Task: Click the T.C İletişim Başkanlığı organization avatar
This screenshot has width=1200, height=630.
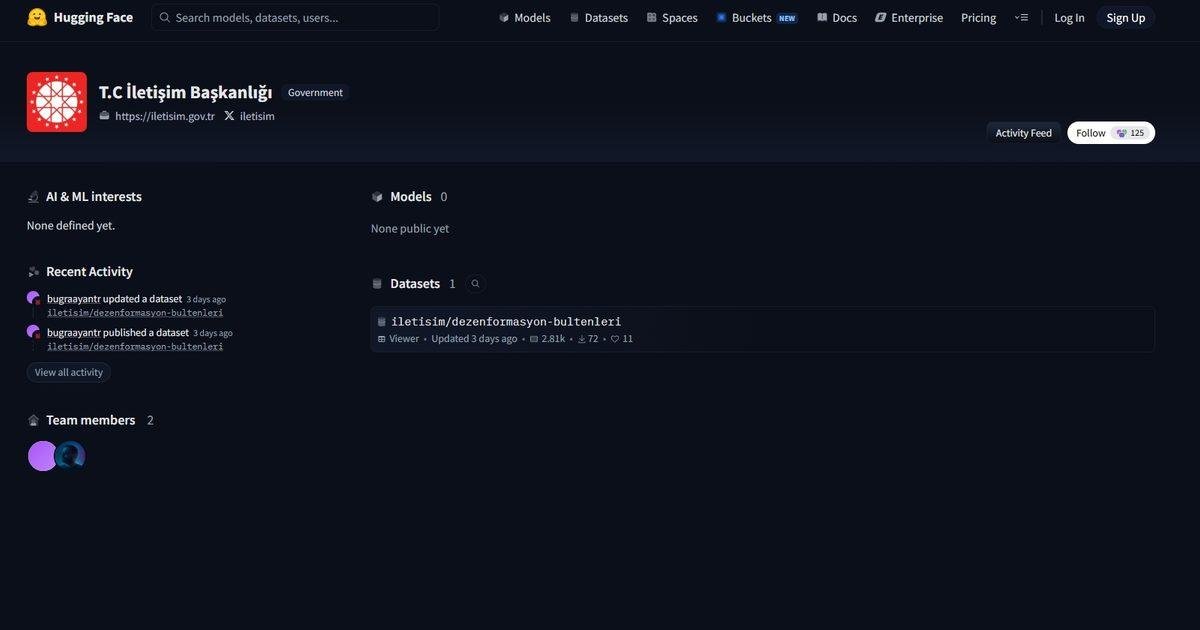Action: (57, 102)
